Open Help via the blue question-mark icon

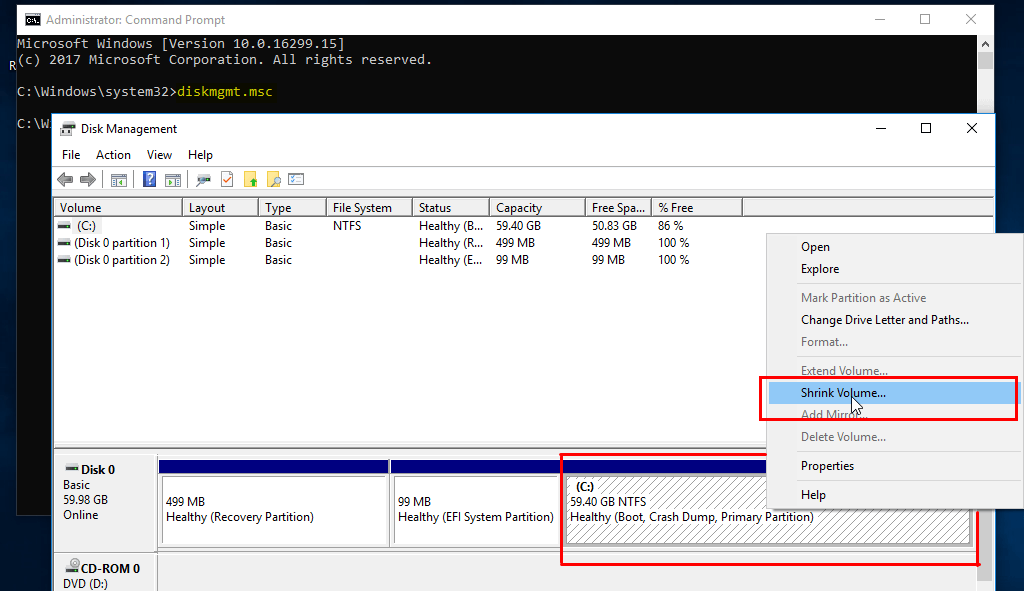pos(150,179)
